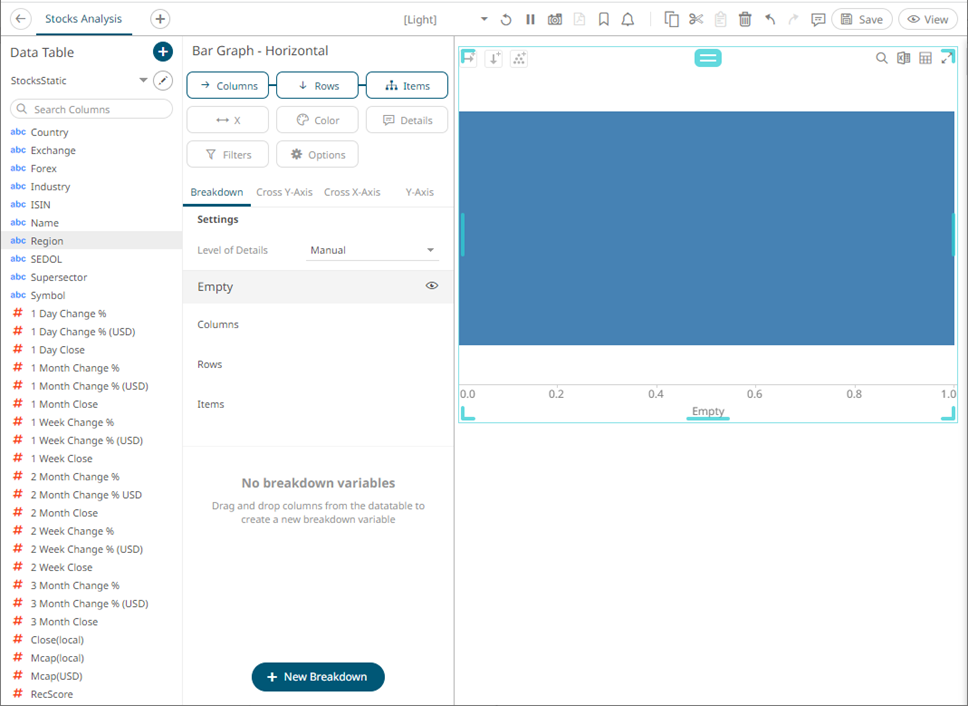The width and height of the screenshot is (968, 706).
Task: Delete using the trash can icon
Action: coord(745,19)
